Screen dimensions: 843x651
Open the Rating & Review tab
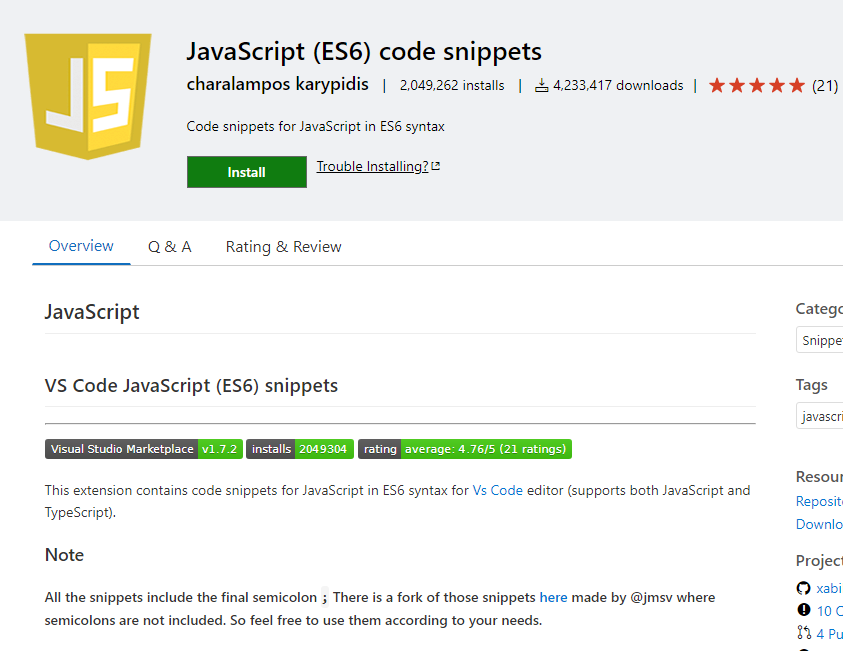283,245
